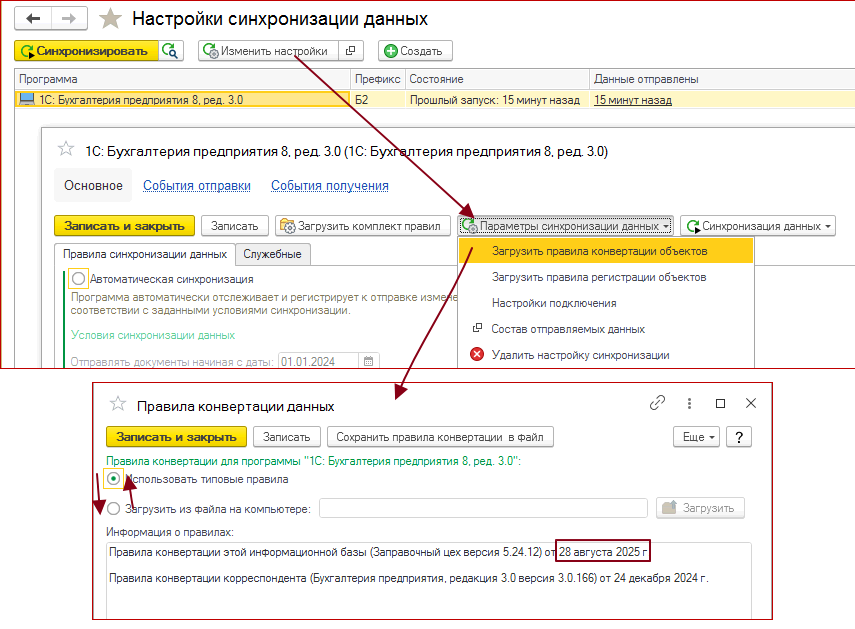This screenshot has width=855, height=629.
Task: Go back with the left arrow button
Action: click(33, 19)
